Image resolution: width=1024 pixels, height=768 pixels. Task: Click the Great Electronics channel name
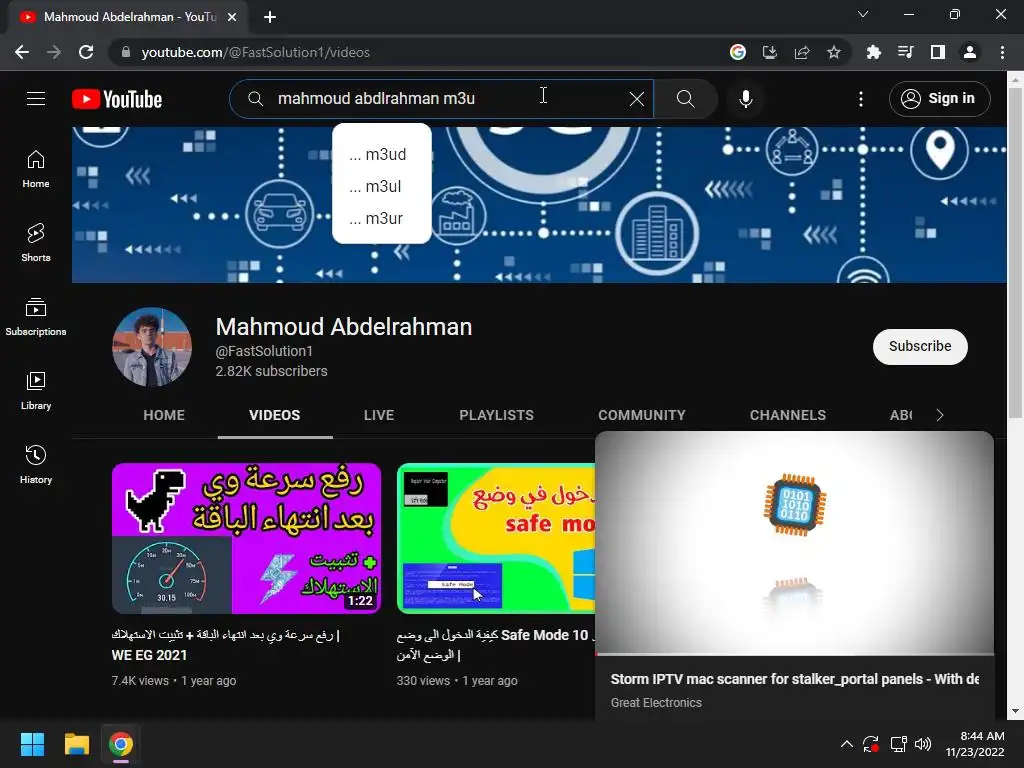click(x=656, y=703)
